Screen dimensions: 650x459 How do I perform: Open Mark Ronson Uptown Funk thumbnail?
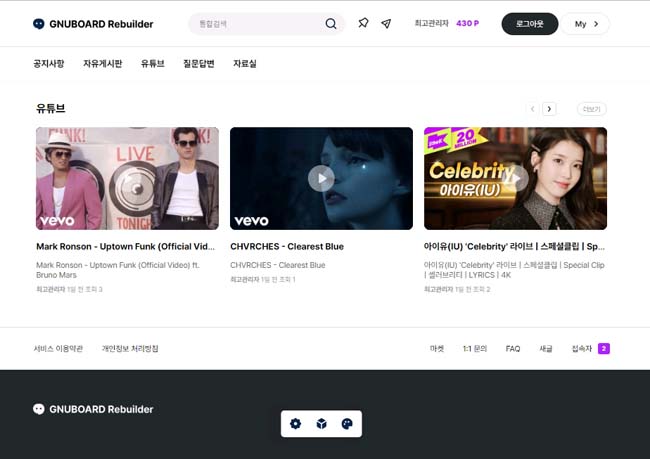coord(127,178)
